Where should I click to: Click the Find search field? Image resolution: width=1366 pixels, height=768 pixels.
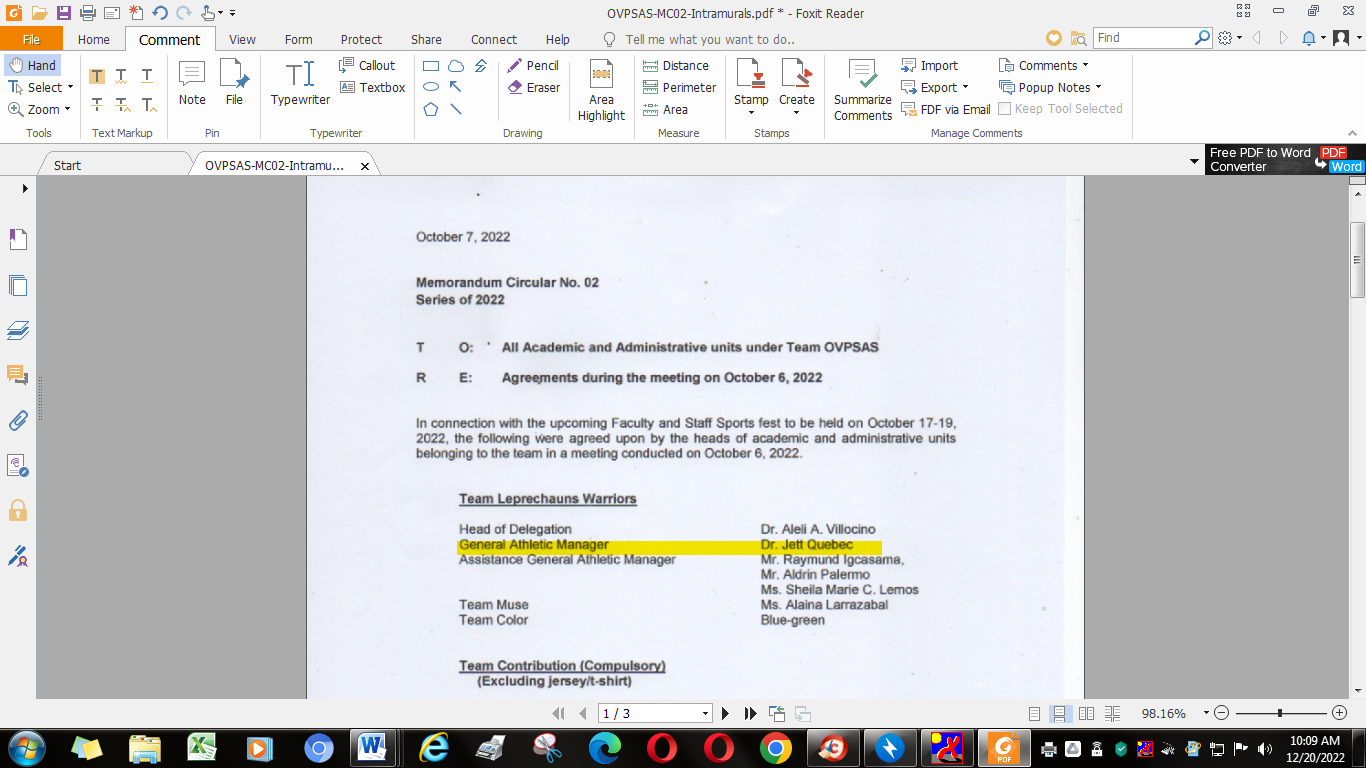click(1143, 38)
